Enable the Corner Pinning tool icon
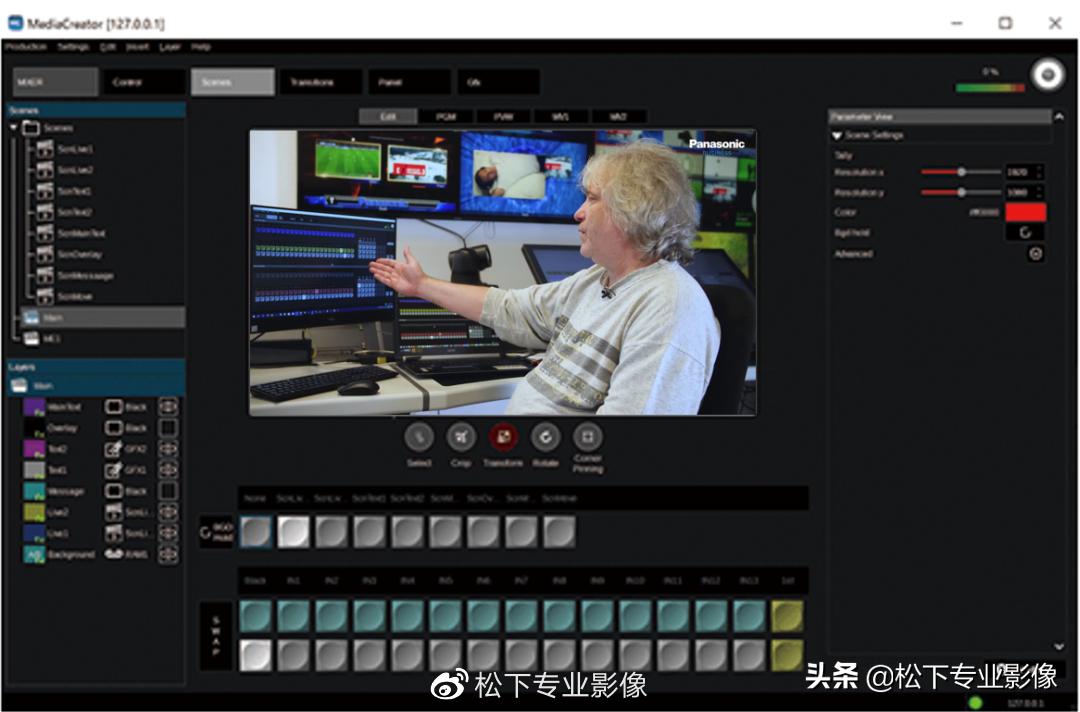Screen dimensions: 1080x712 coord(588,437)
